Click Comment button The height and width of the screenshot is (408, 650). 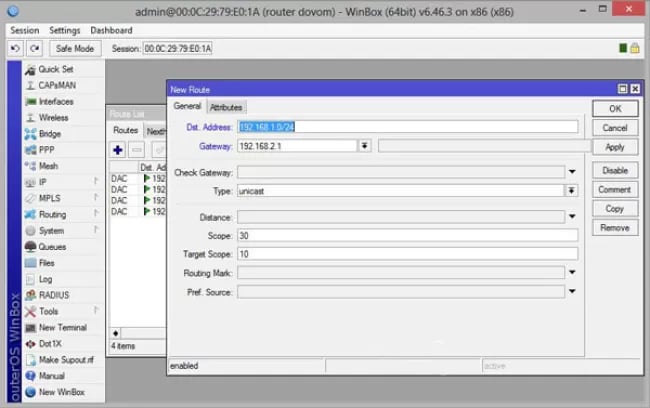tap(615, 189)
